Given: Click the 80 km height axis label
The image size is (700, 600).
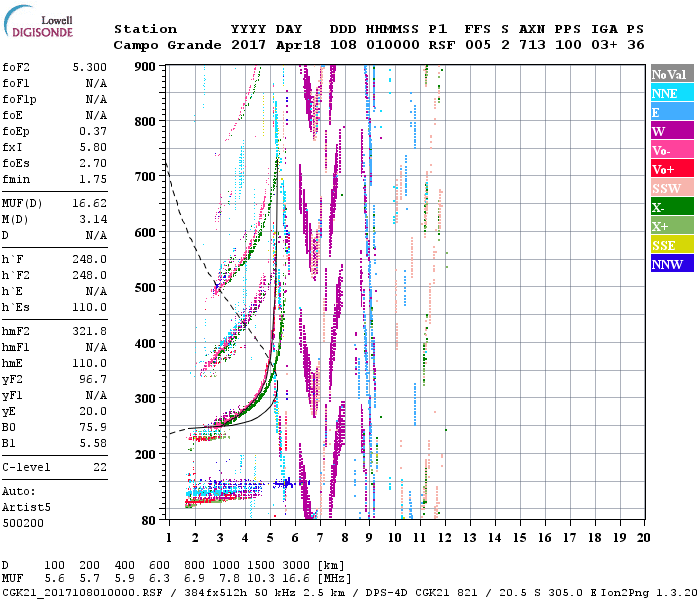Looking at the screenshot, I should click(148, 521).
